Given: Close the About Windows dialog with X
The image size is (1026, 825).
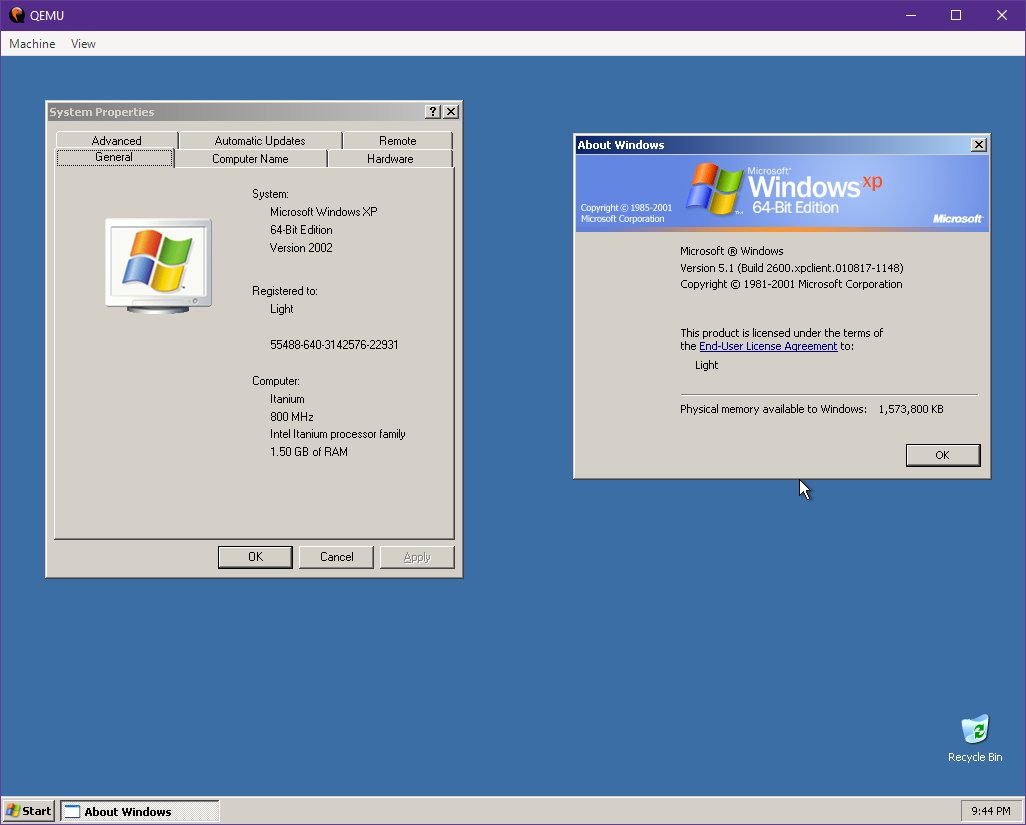Looking at the screenshot, I should tap(979, 145).
